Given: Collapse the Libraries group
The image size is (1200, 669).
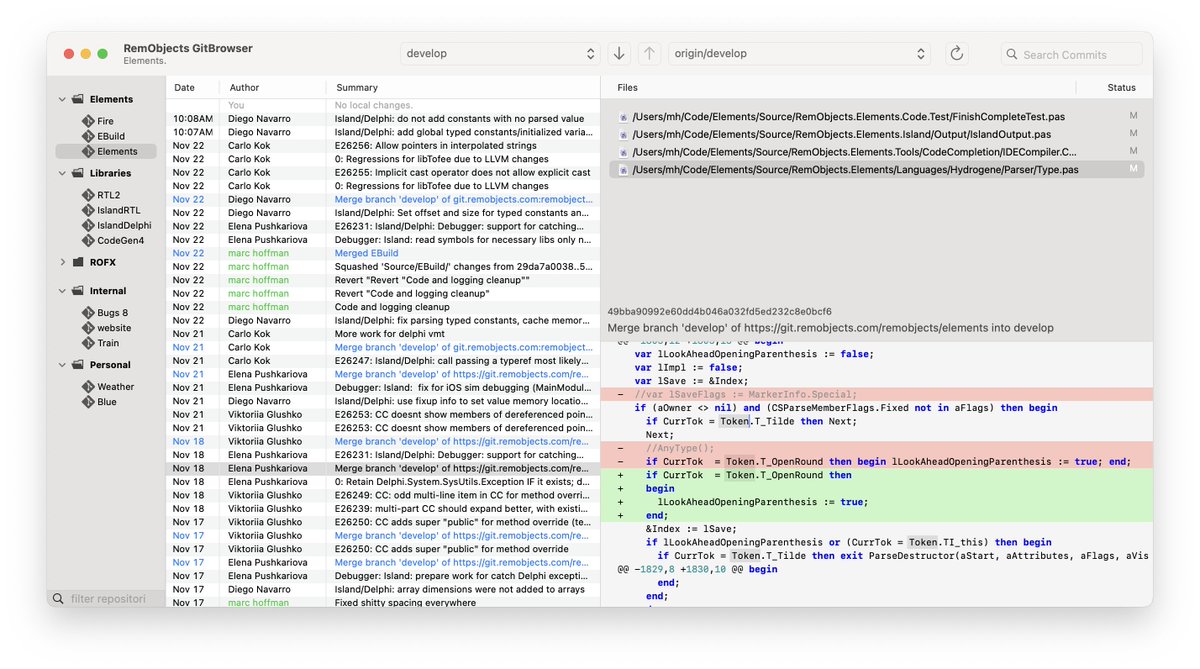Looking at the screenshot, I should click(x=62, y=173).
